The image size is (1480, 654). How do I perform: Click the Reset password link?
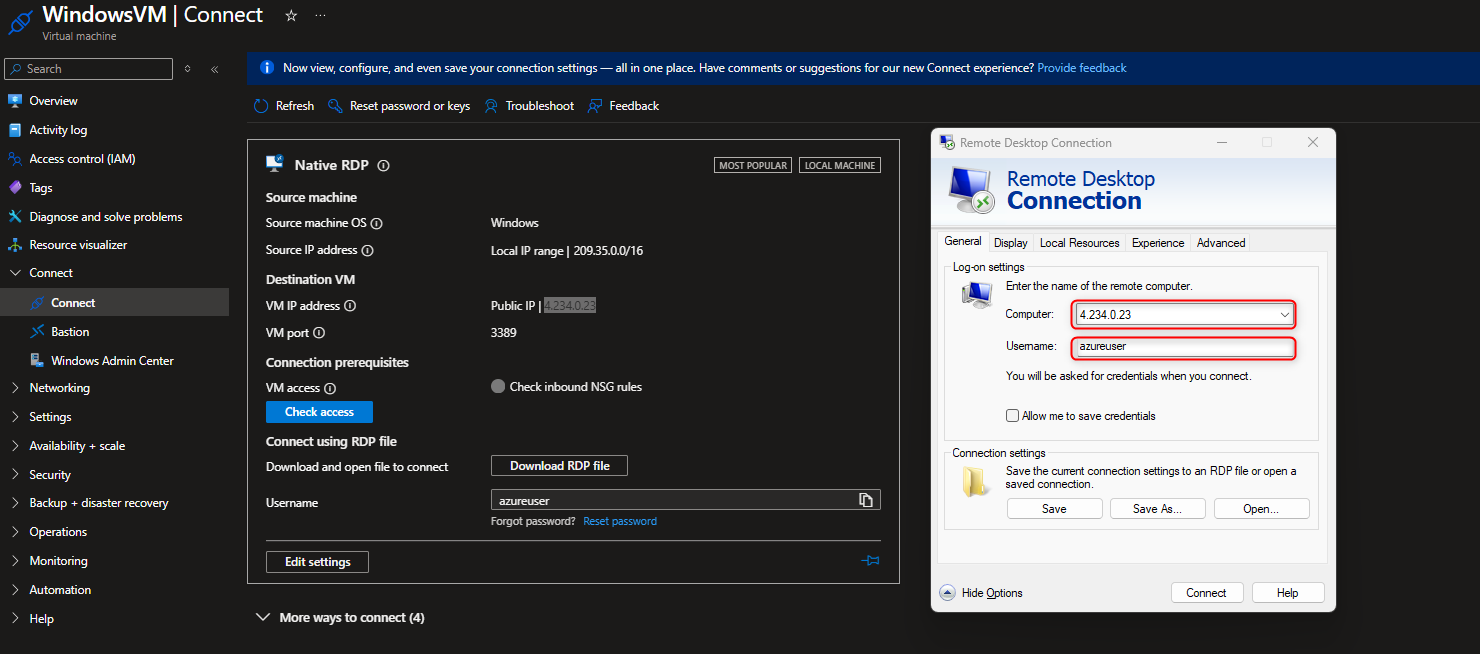click(x=620, y=521)
